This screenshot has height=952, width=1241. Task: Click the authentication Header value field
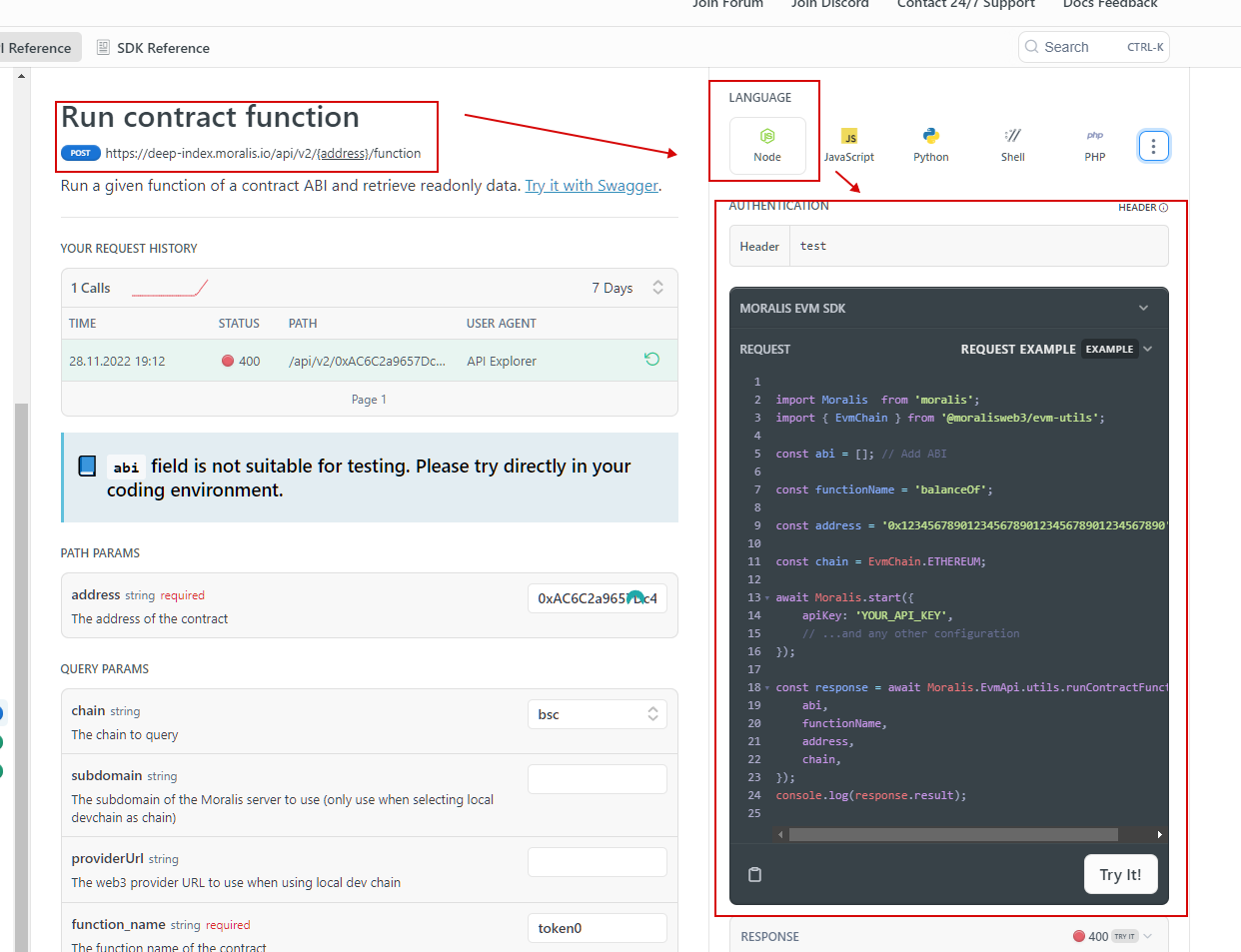click(x=979, y=246)
